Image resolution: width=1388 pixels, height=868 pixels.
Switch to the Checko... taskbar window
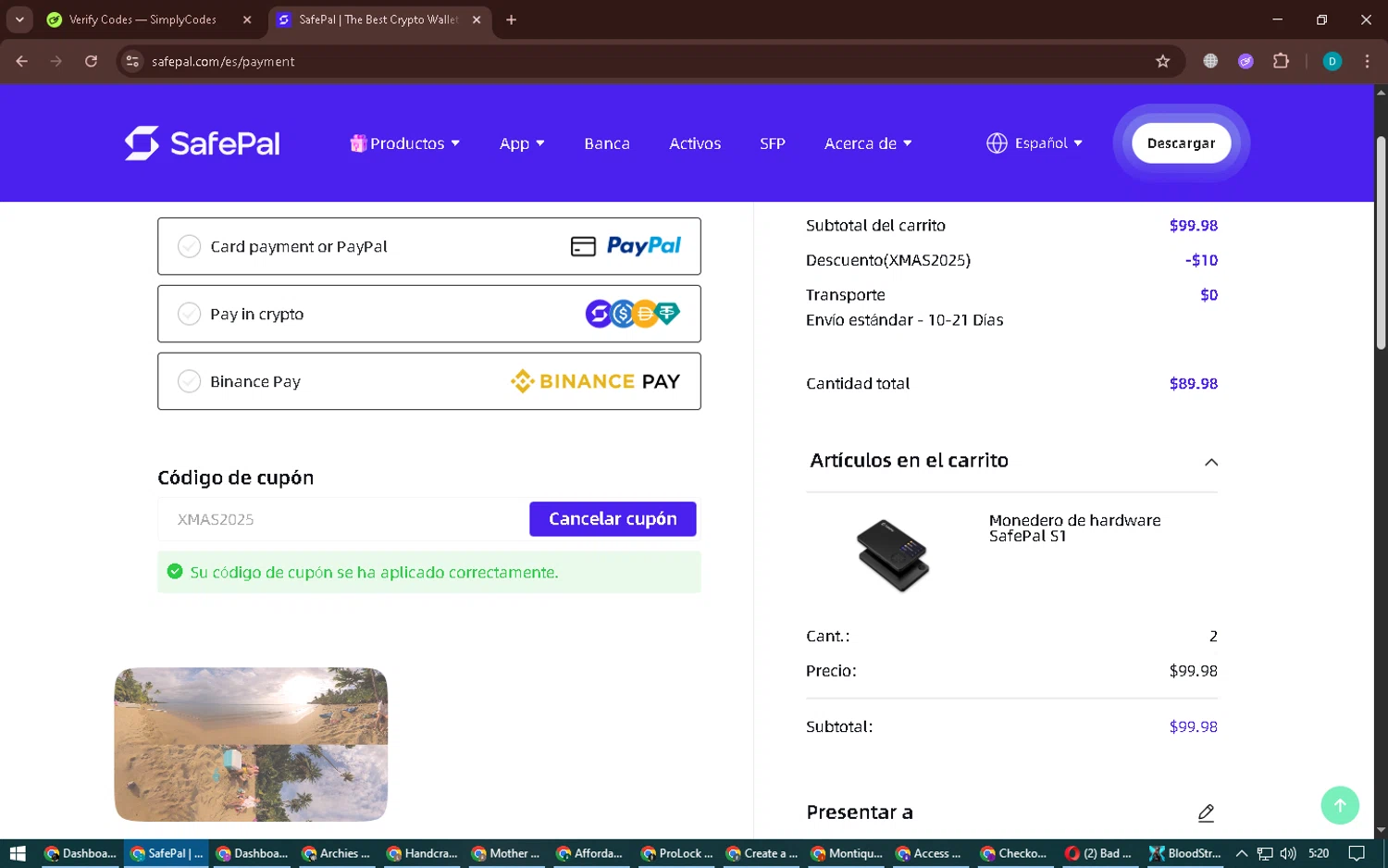coord(1015,853)
